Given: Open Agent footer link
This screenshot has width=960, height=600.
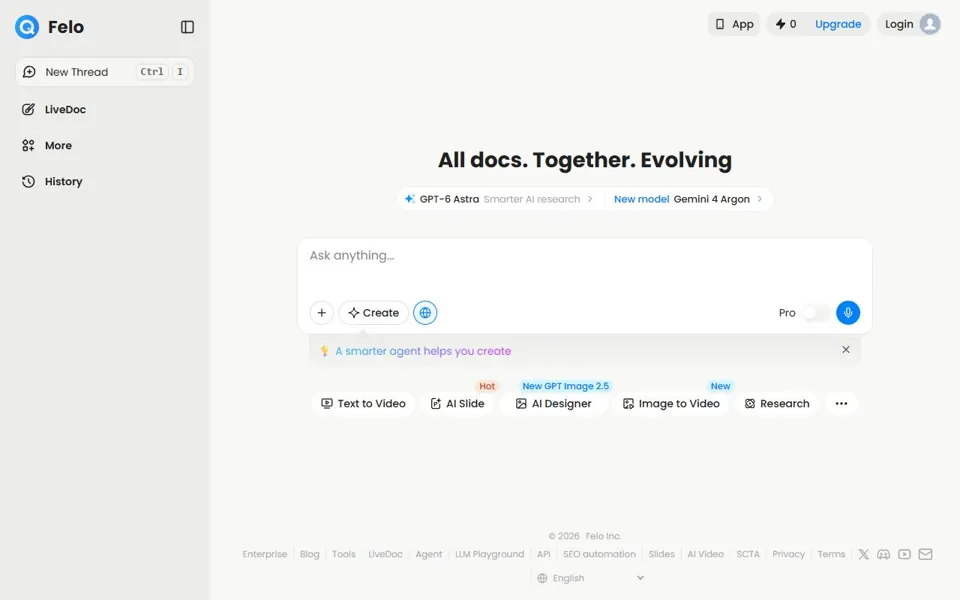Looking at the screenshot, I should pyautogui.click(x=429, y=554).
